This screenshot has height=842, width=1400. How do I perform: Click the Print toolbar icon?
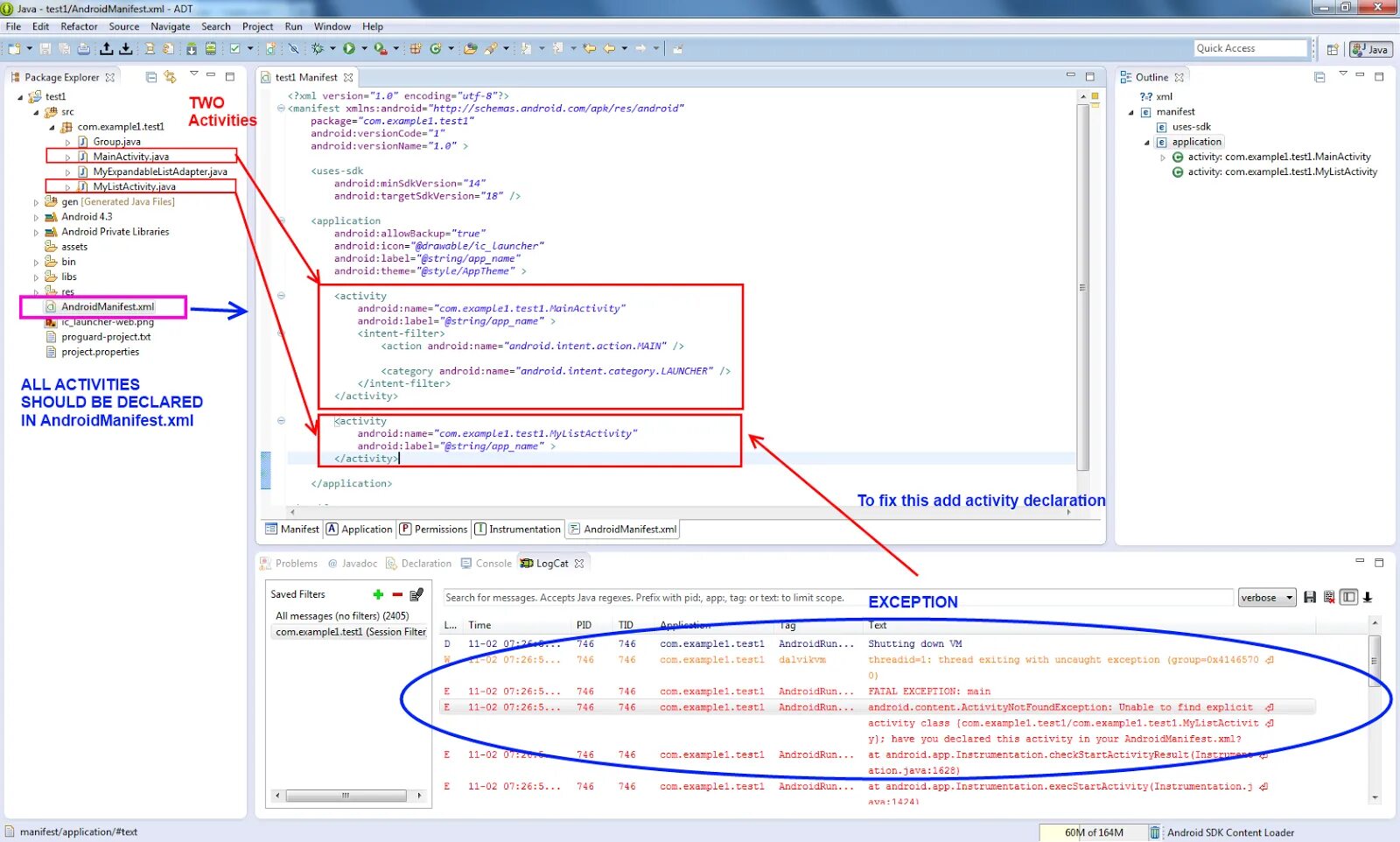click(x=84, y=49)
